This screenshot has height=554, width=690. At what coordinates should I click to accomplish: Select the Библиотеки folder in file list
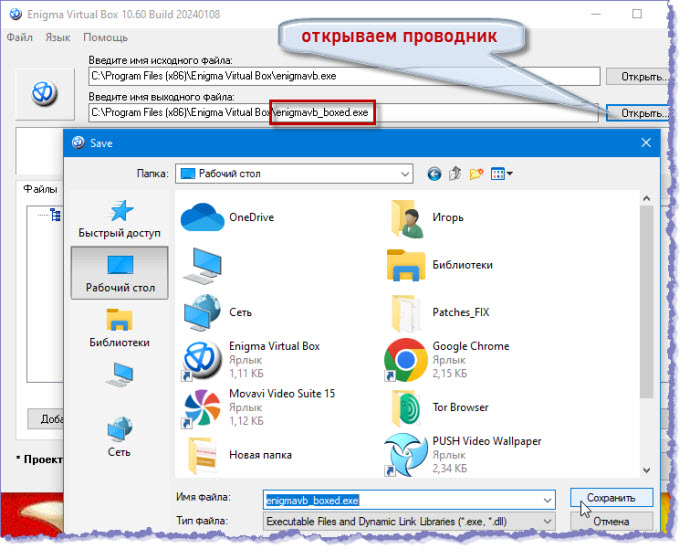440,264
